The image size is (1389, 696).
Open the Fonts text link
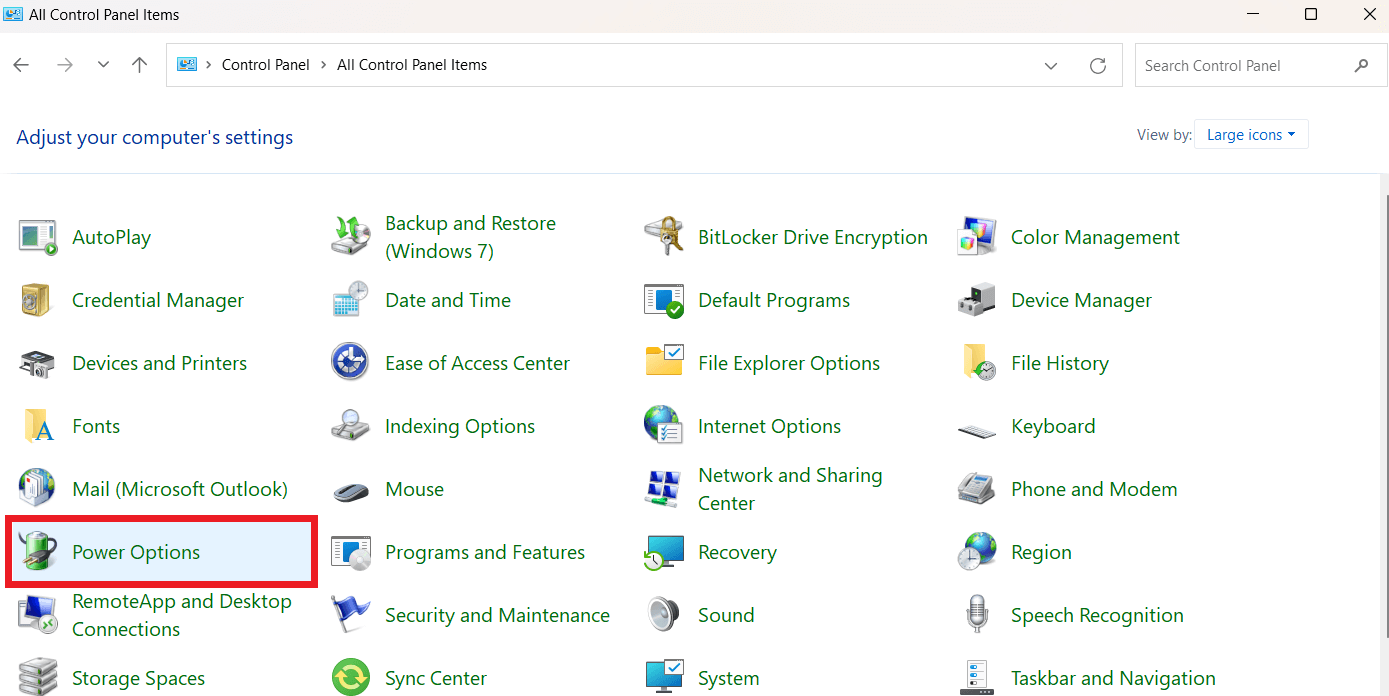(96, 426)
